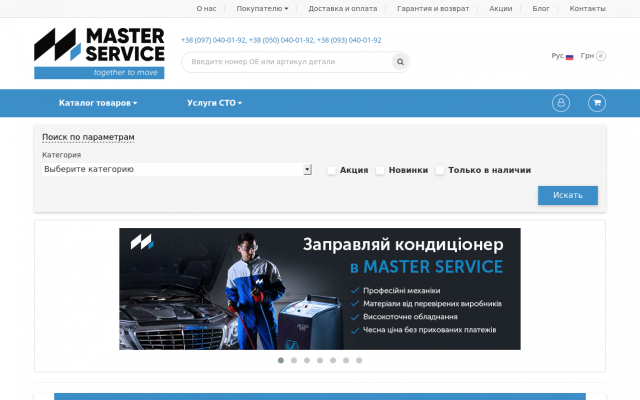Tick Только в наличии checkbox
640x400 pixels.
point(440,170)
